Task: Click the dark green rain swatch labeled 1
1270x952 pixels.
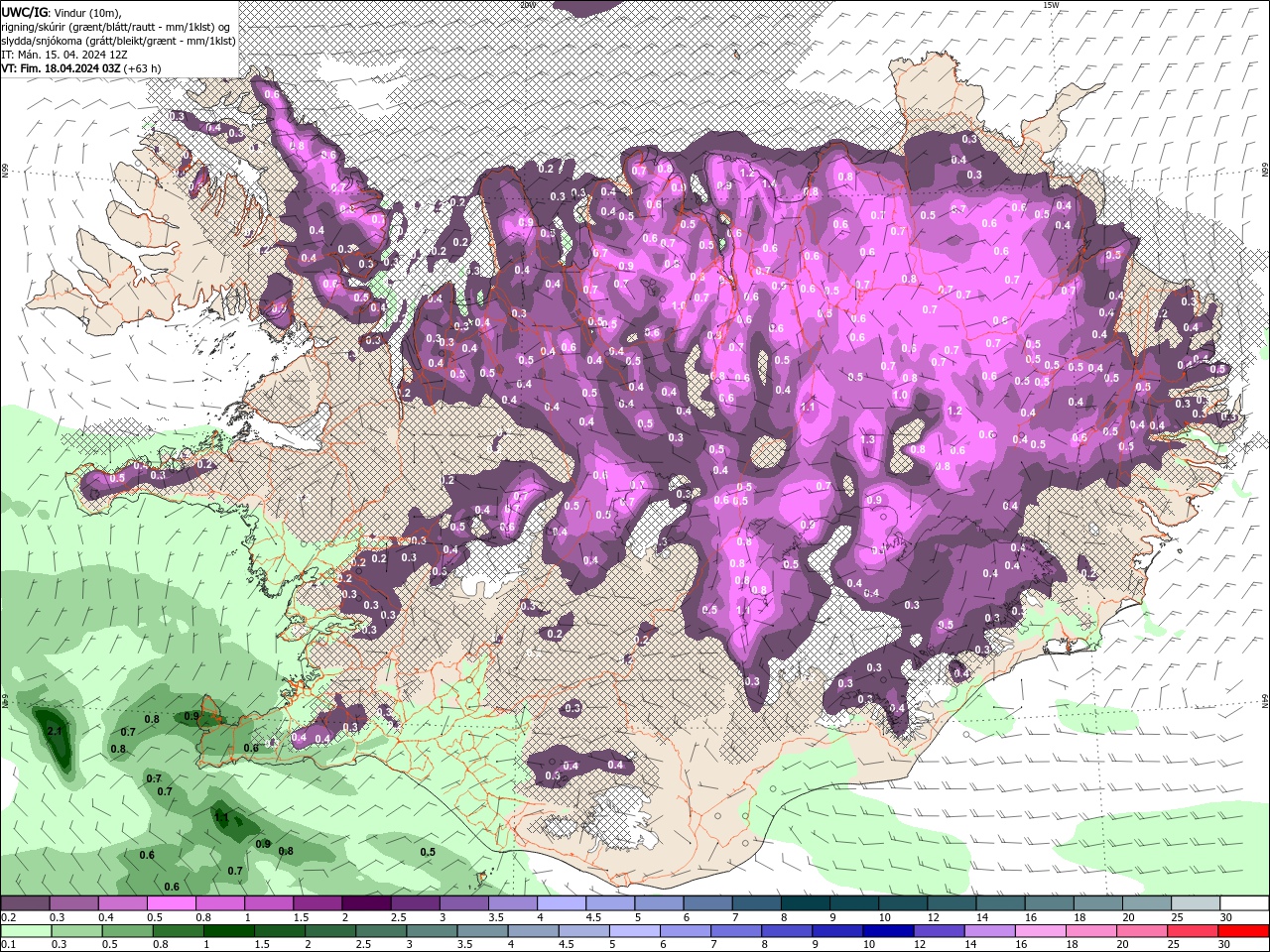Action: [229, 931]
